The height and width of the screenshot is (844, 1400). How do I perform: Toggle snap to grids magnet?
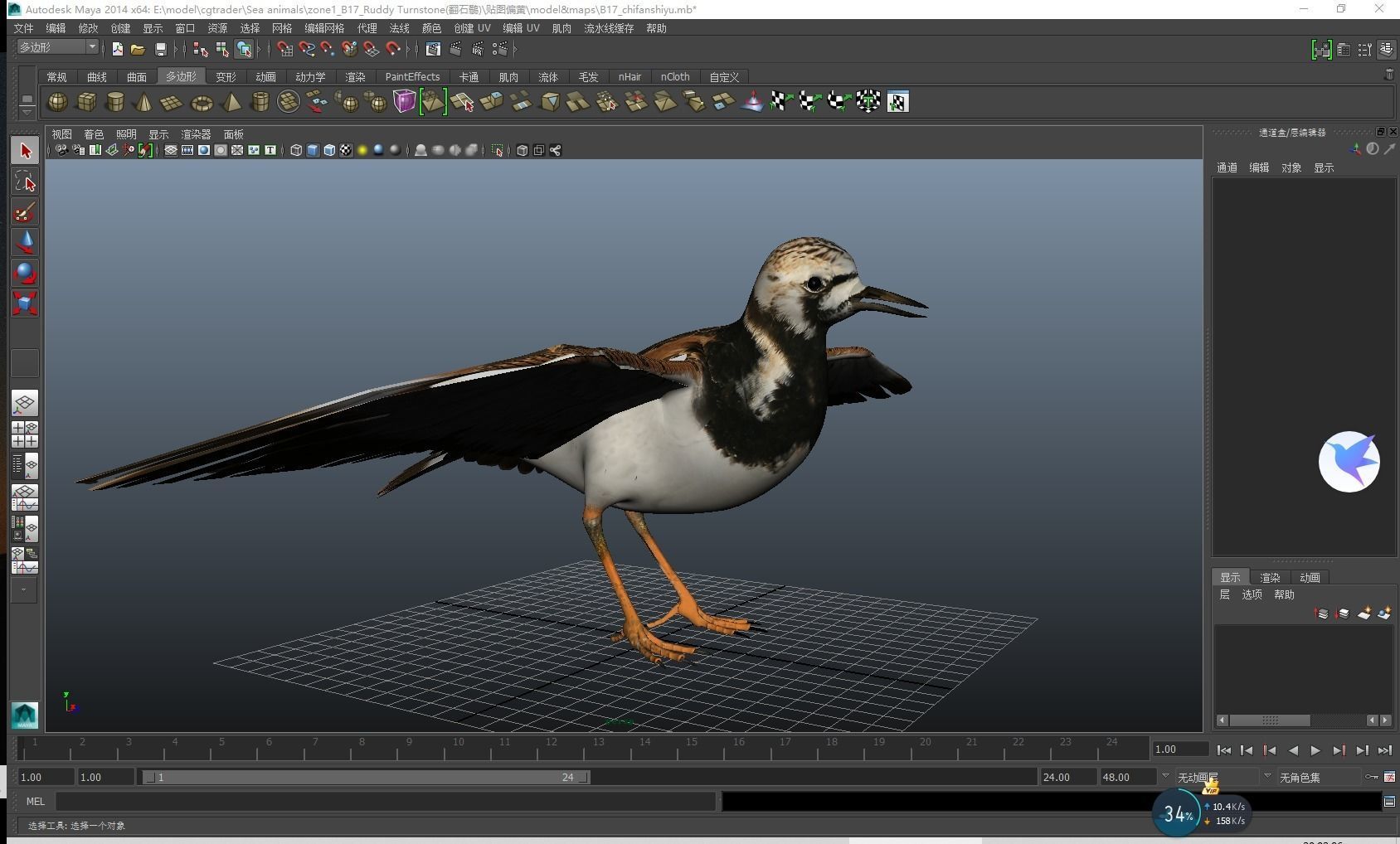(284, 50)
